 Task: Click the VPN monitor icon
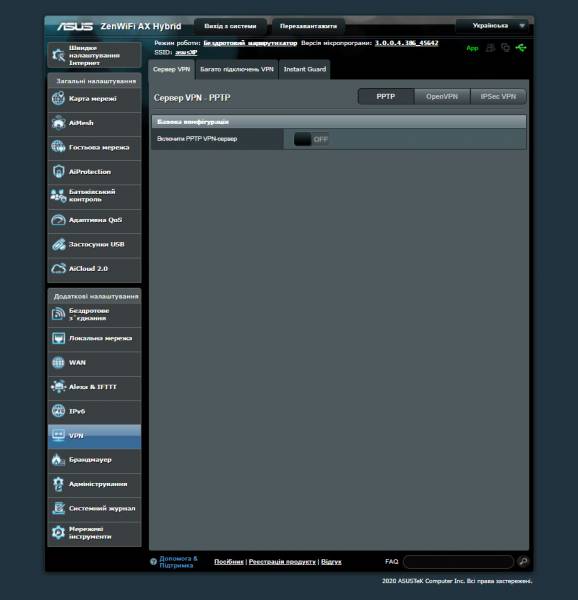[x=58, y=435]
